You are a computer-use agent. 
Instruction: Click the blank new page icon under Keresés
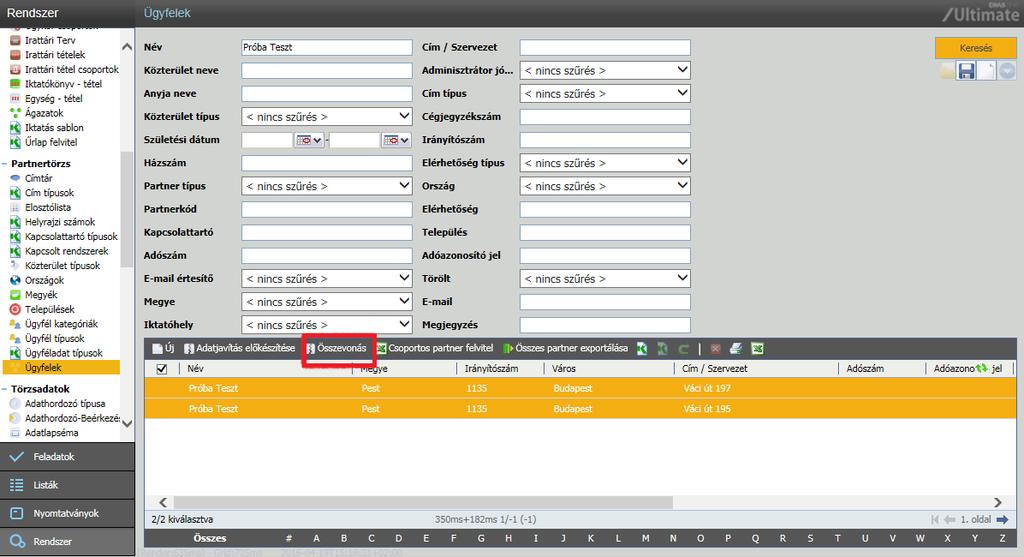[x=987, y=71]
